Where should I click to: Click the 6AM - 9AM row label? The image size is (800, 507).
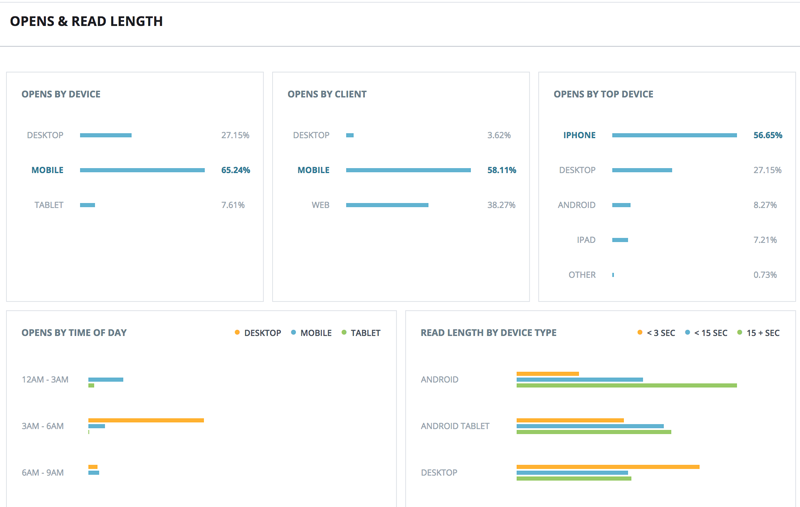click(42, 473)
